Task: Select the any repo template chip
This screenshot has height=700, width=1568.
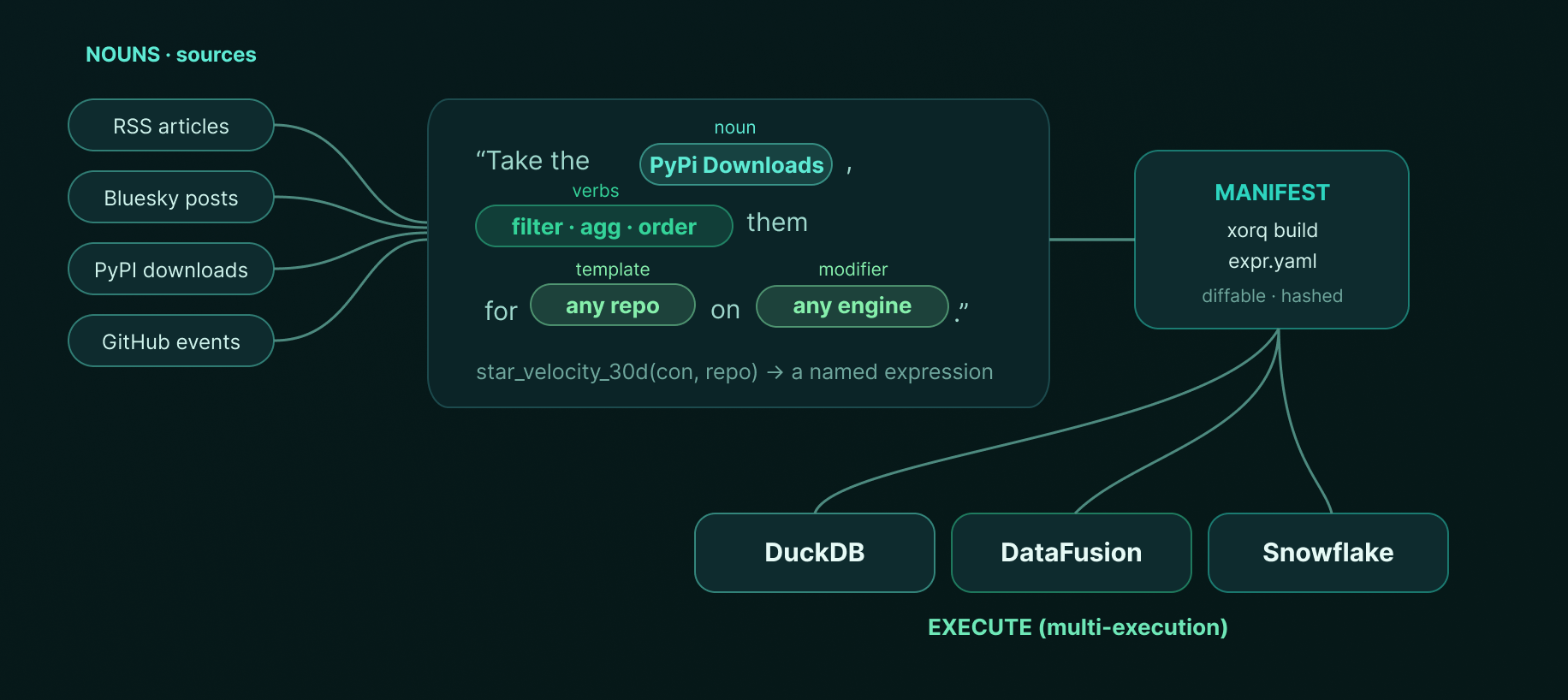Action: point(613,306)
